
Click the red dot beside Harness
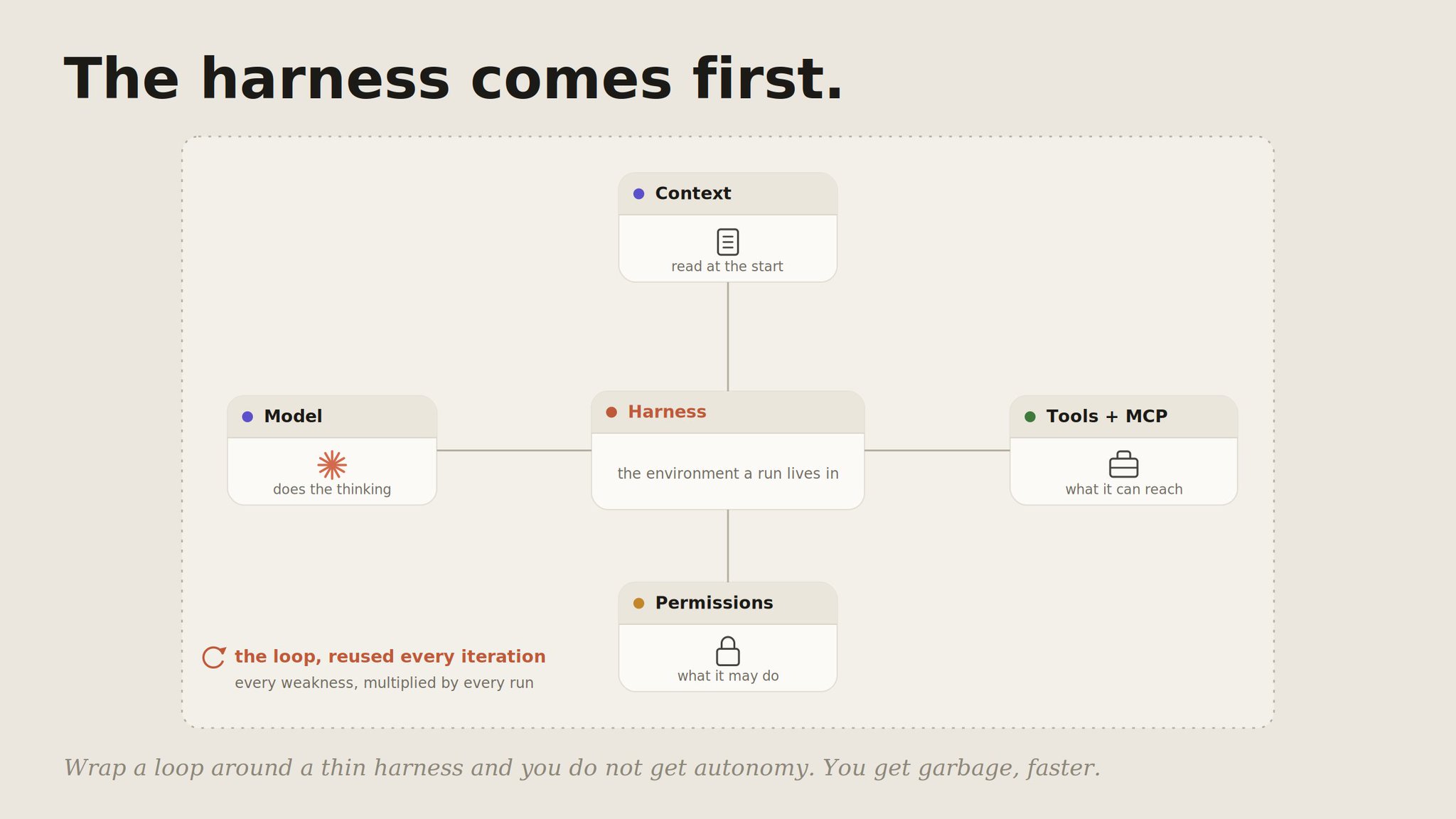click(x=611, y=412)
